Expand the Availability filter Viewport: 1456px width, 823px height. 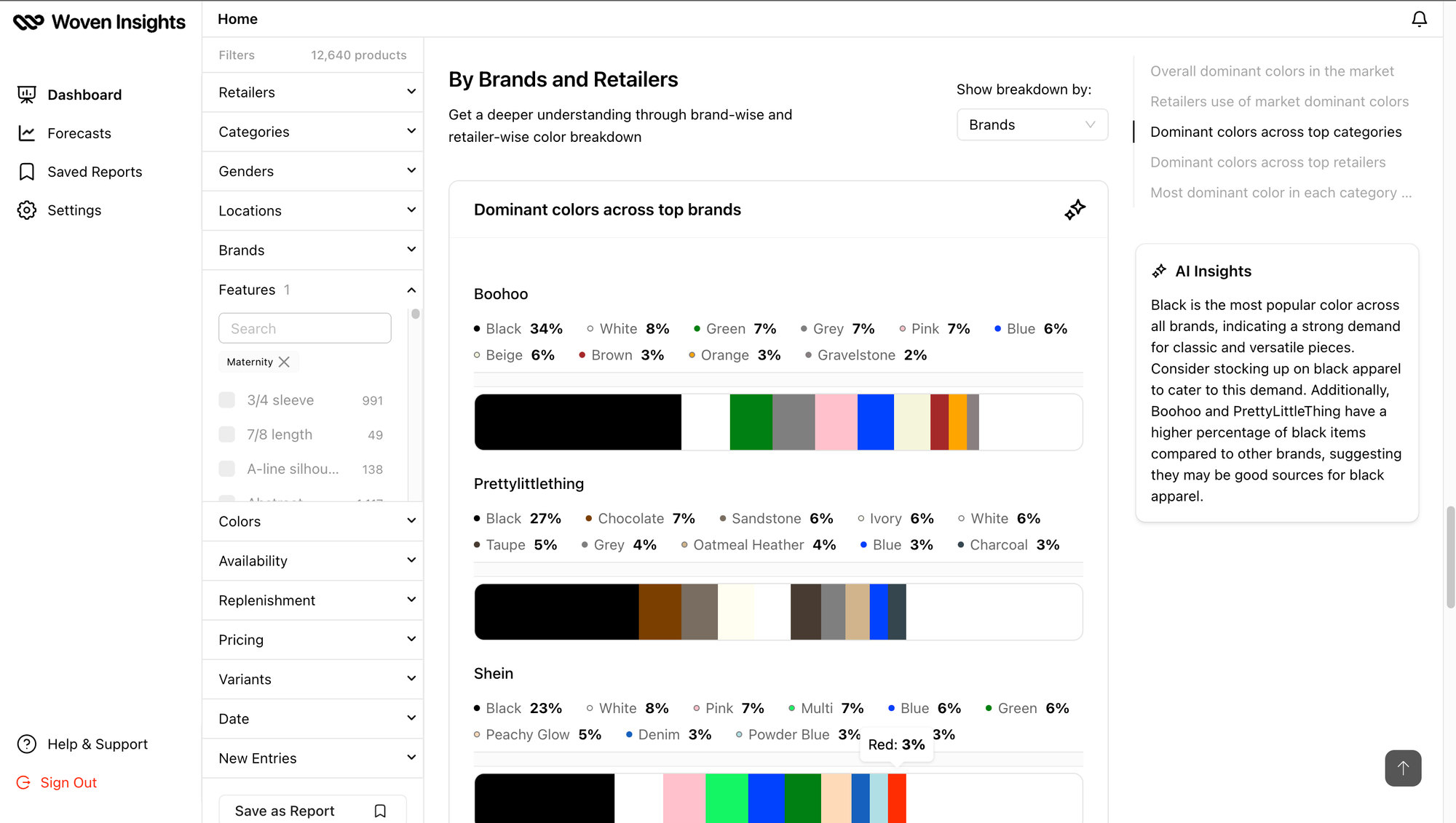click(313, 560)
